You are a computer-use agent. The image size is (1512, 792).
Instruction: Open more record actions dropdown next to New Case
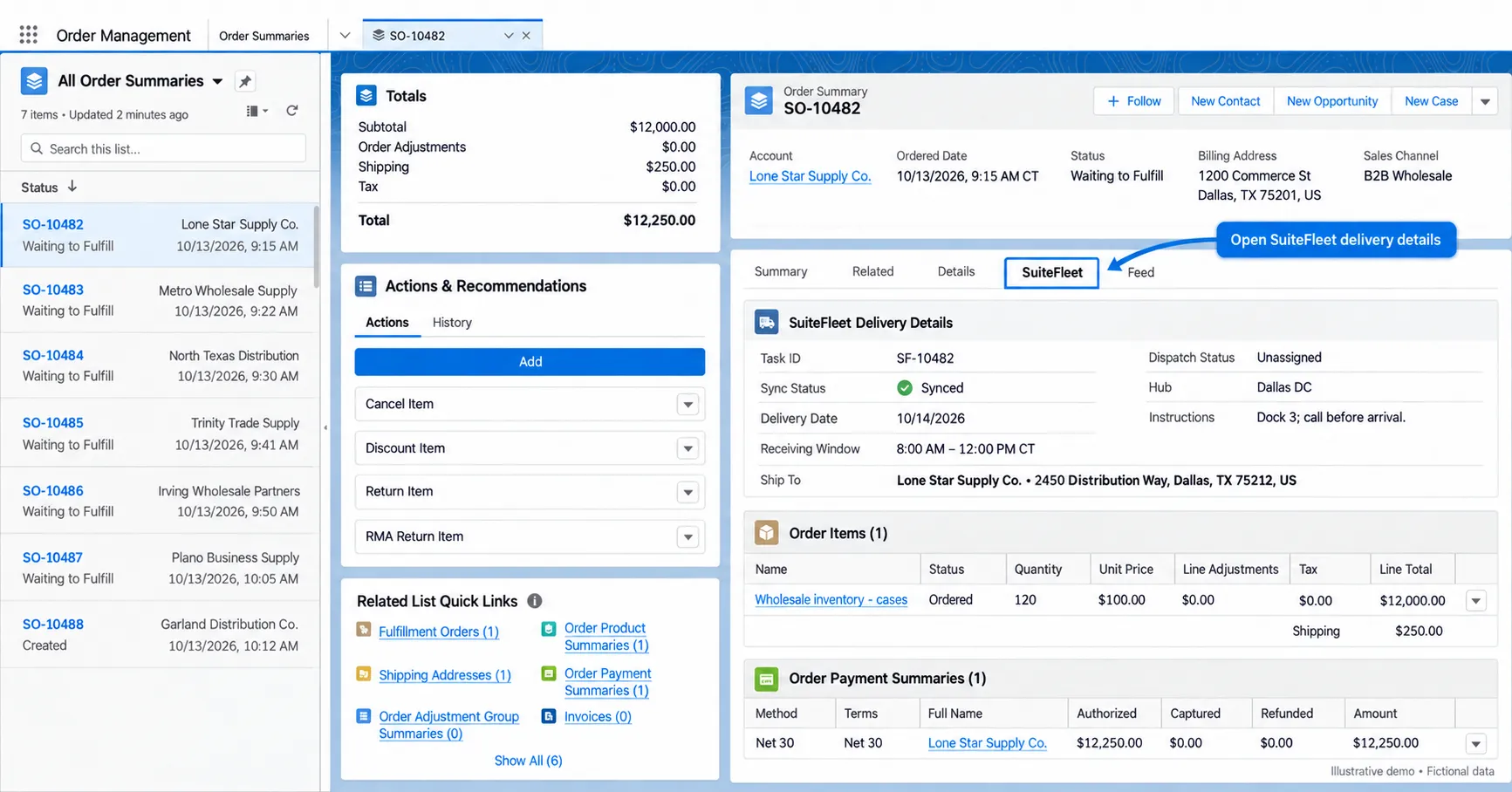[1485, 101]
